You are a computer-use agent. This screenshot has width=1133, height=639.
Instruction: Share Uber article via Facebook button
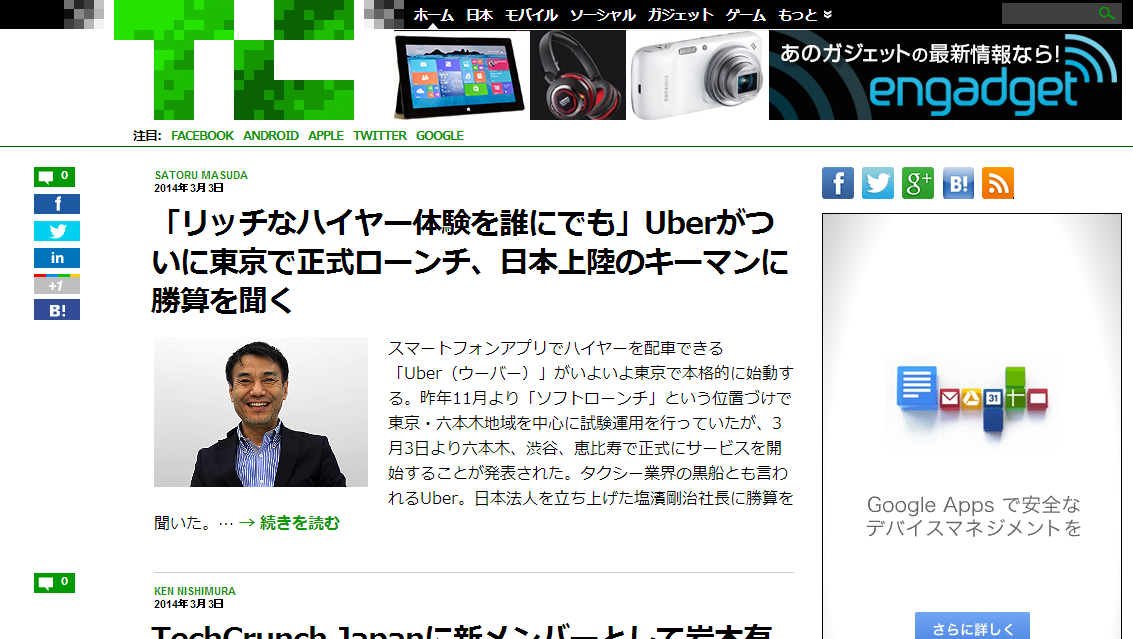click(x=57, y=204)
